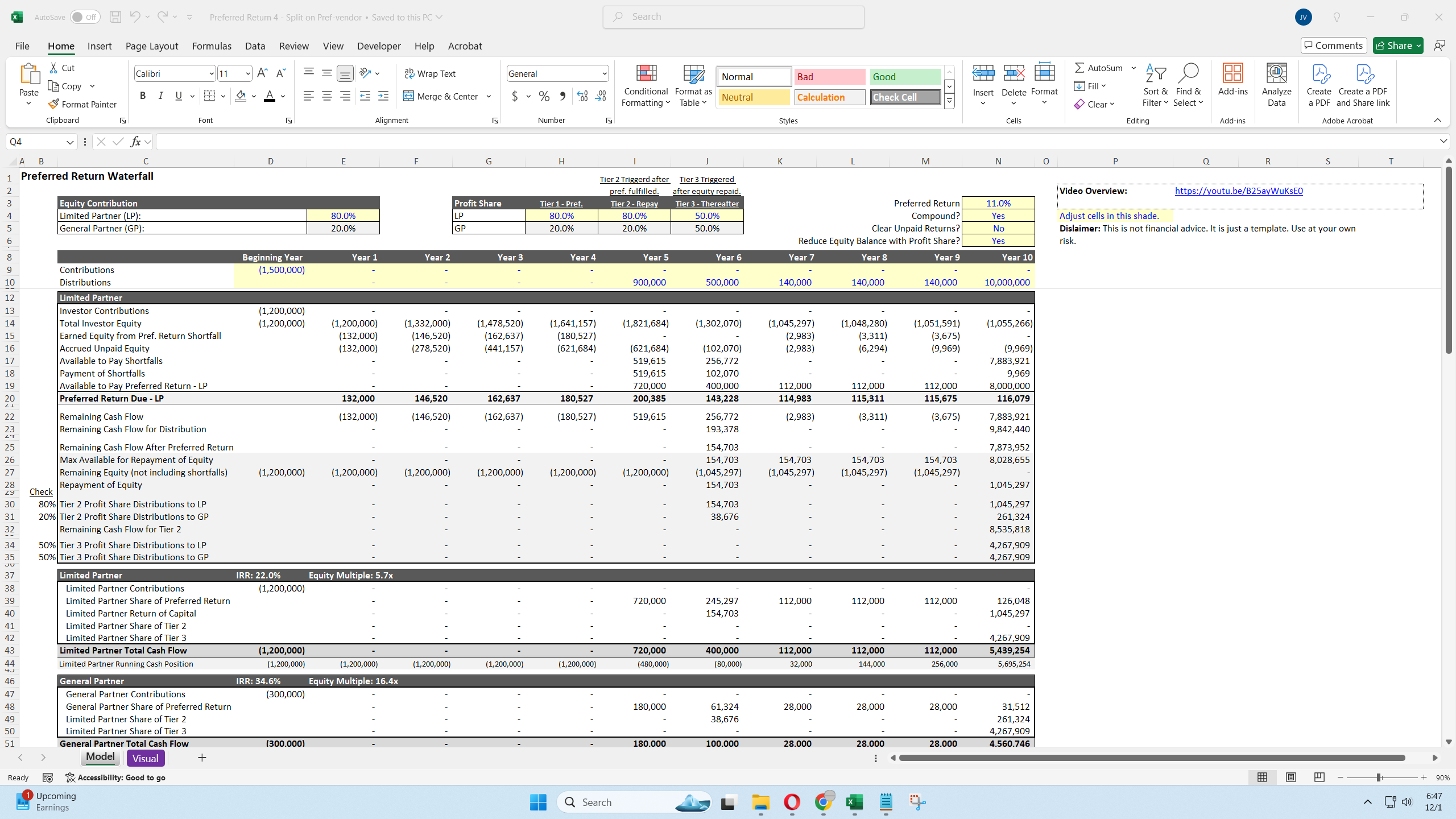The height and width of the screenshot is (819, 1456).
Task: Switch to the Visual sheet tab
Action: pos(146,758)
